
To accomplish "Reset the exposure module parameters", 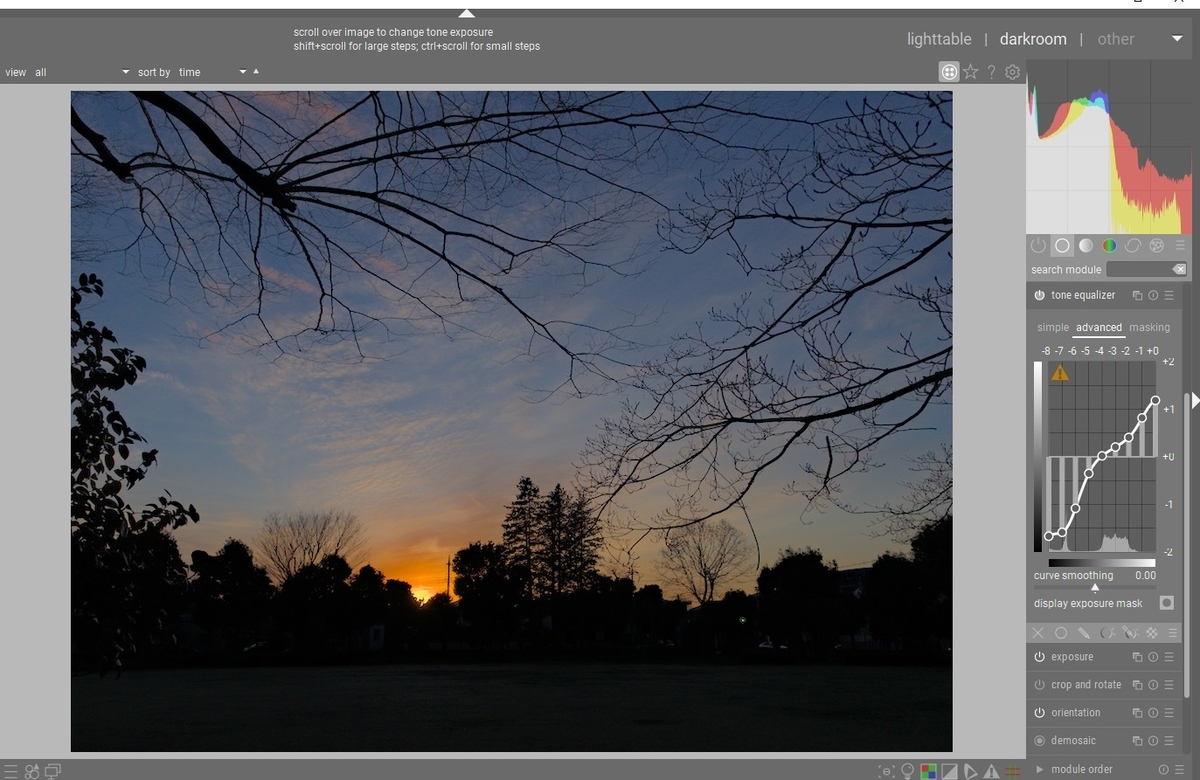I will pos(1153,657).
